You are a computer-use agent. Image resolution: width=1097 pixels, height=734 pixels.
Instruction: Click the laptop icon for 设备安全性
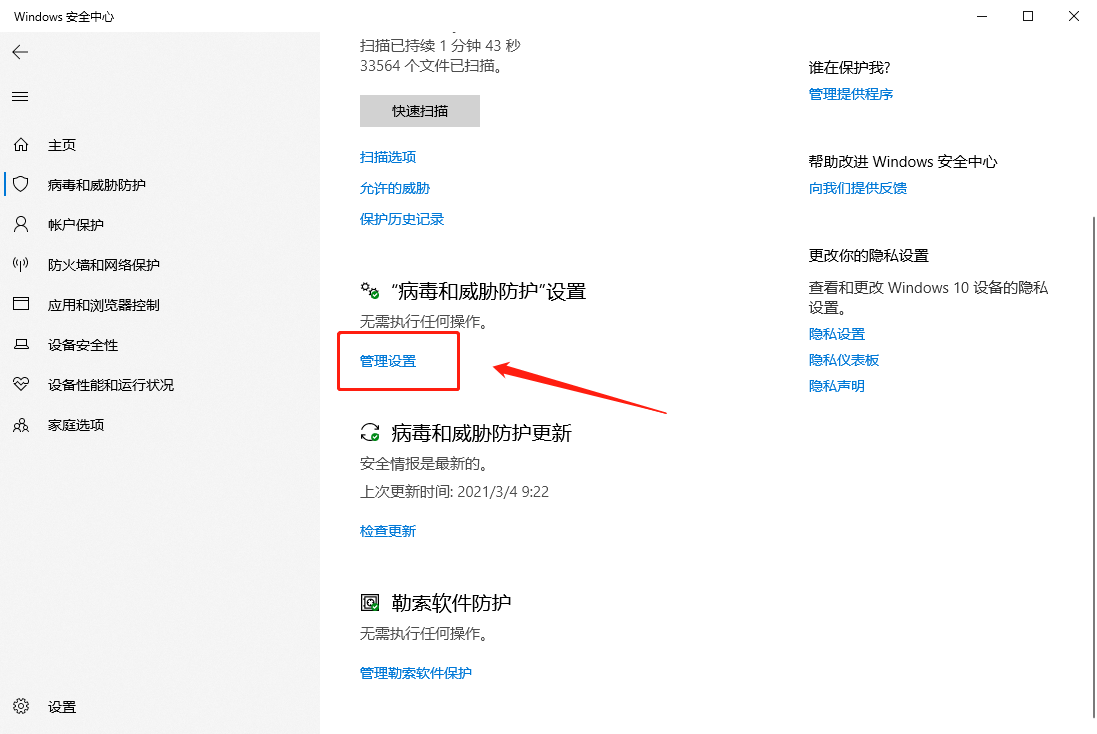pyautogui.click(x=21, y=345)
